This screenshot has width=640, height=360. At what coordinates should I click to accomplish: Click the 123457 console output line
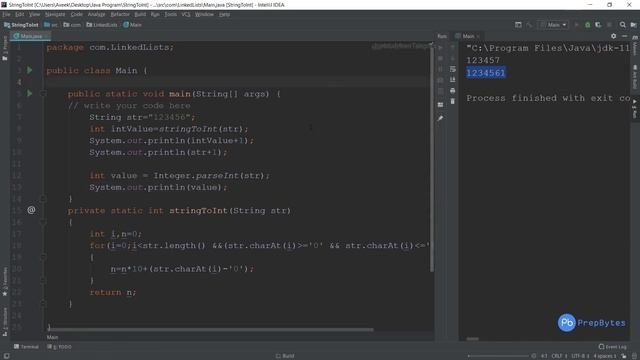tap(483, 60)
